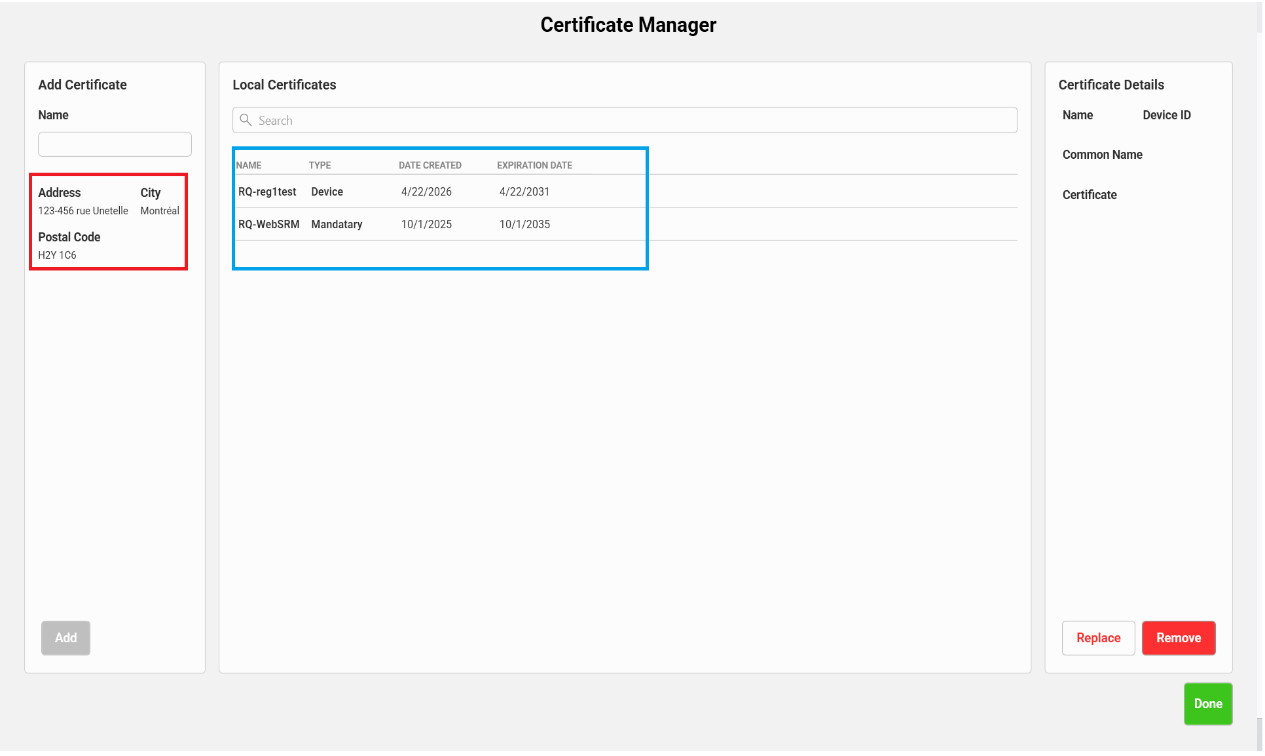Click the Local Certificates heading
This screenshot has height=756, width=1265.
click(284, 85)
